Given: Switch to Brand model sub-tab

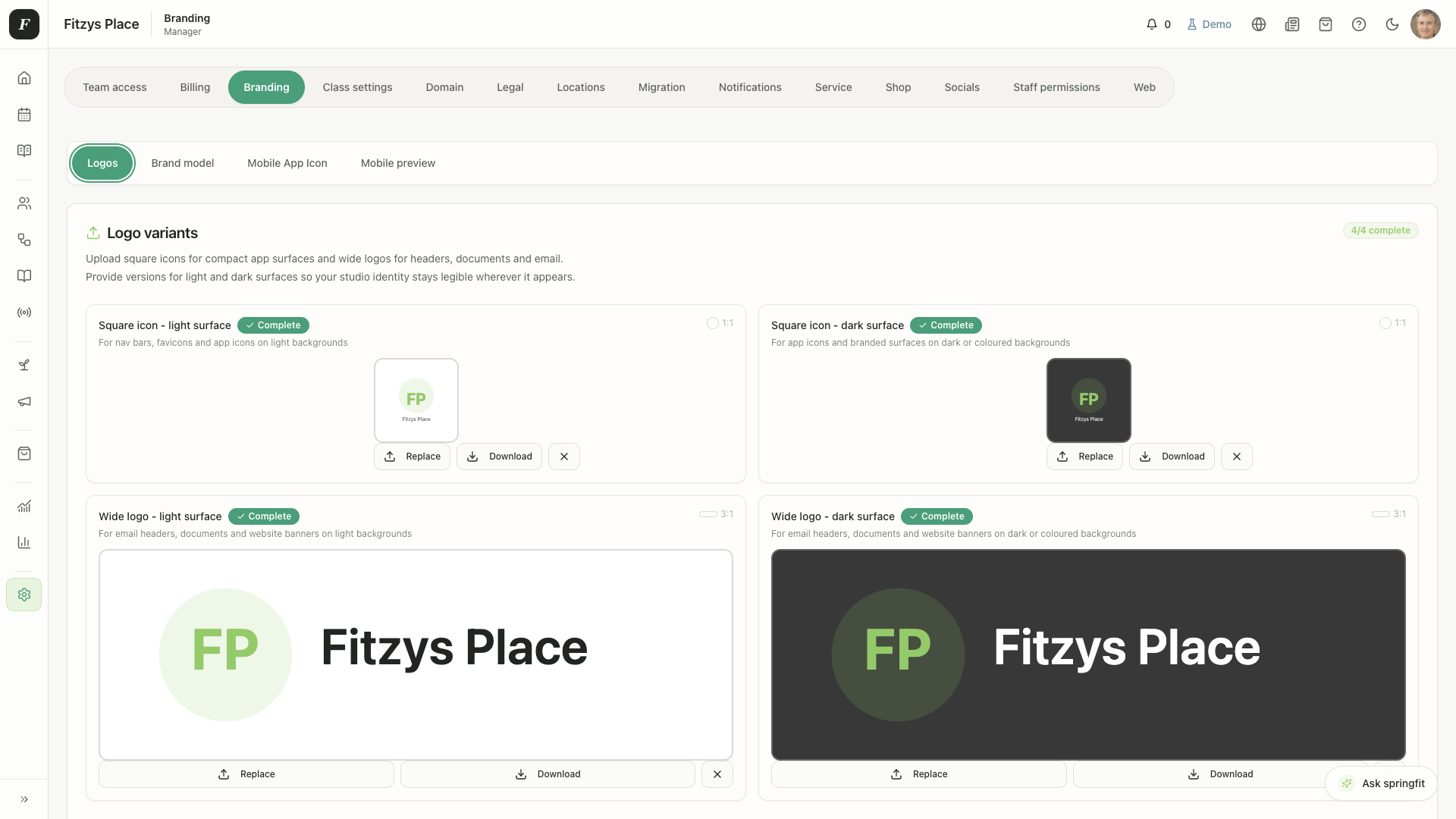Looking at the screenshot, I should pyautogui.click(x=183, y=163).
